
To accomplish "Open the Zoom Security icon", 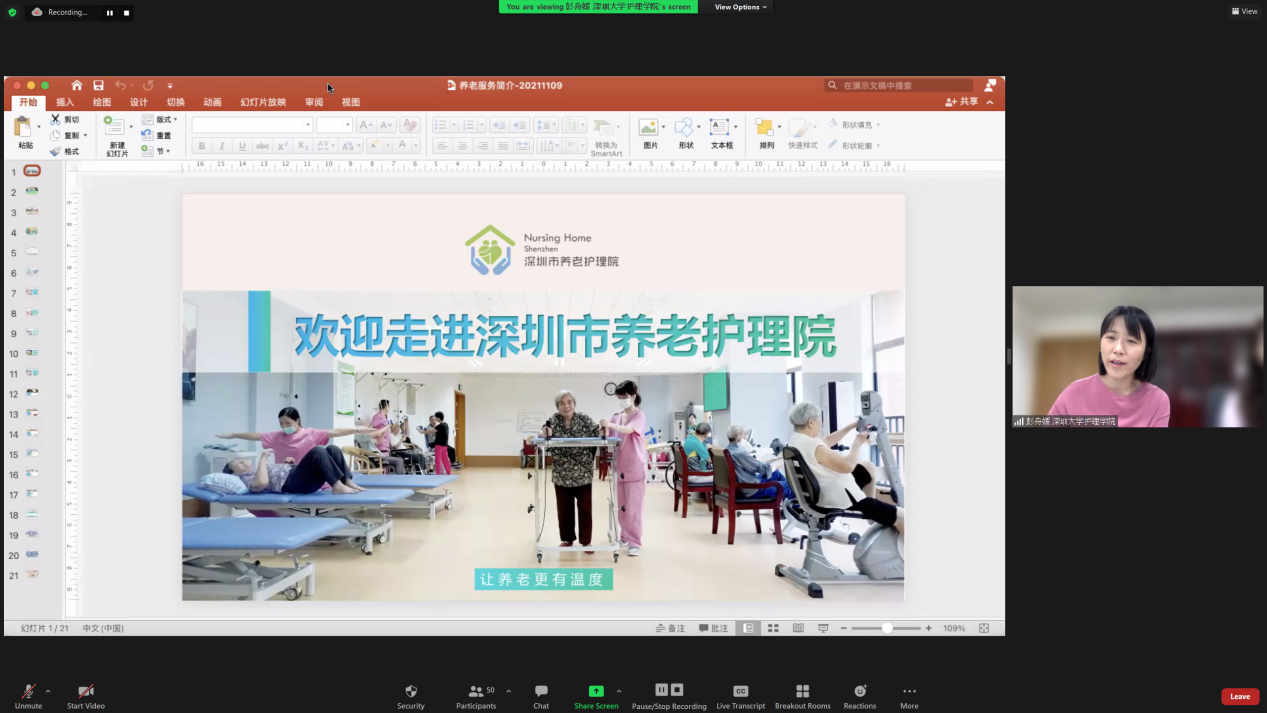I will pos(410,691).
